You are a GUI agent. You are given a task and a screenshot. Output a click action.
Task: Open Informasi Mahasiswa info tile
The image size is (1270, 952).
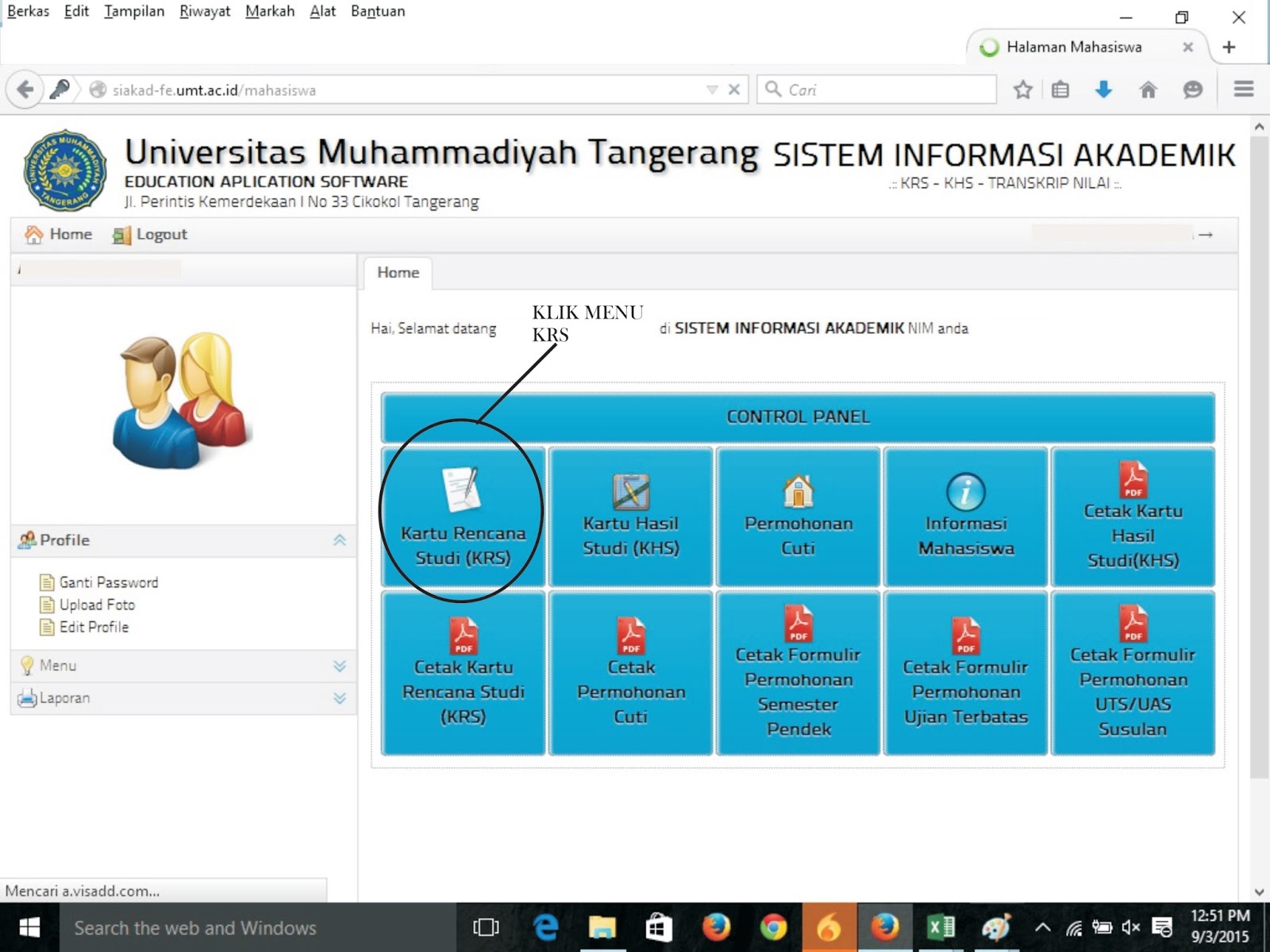pos(966,517)
